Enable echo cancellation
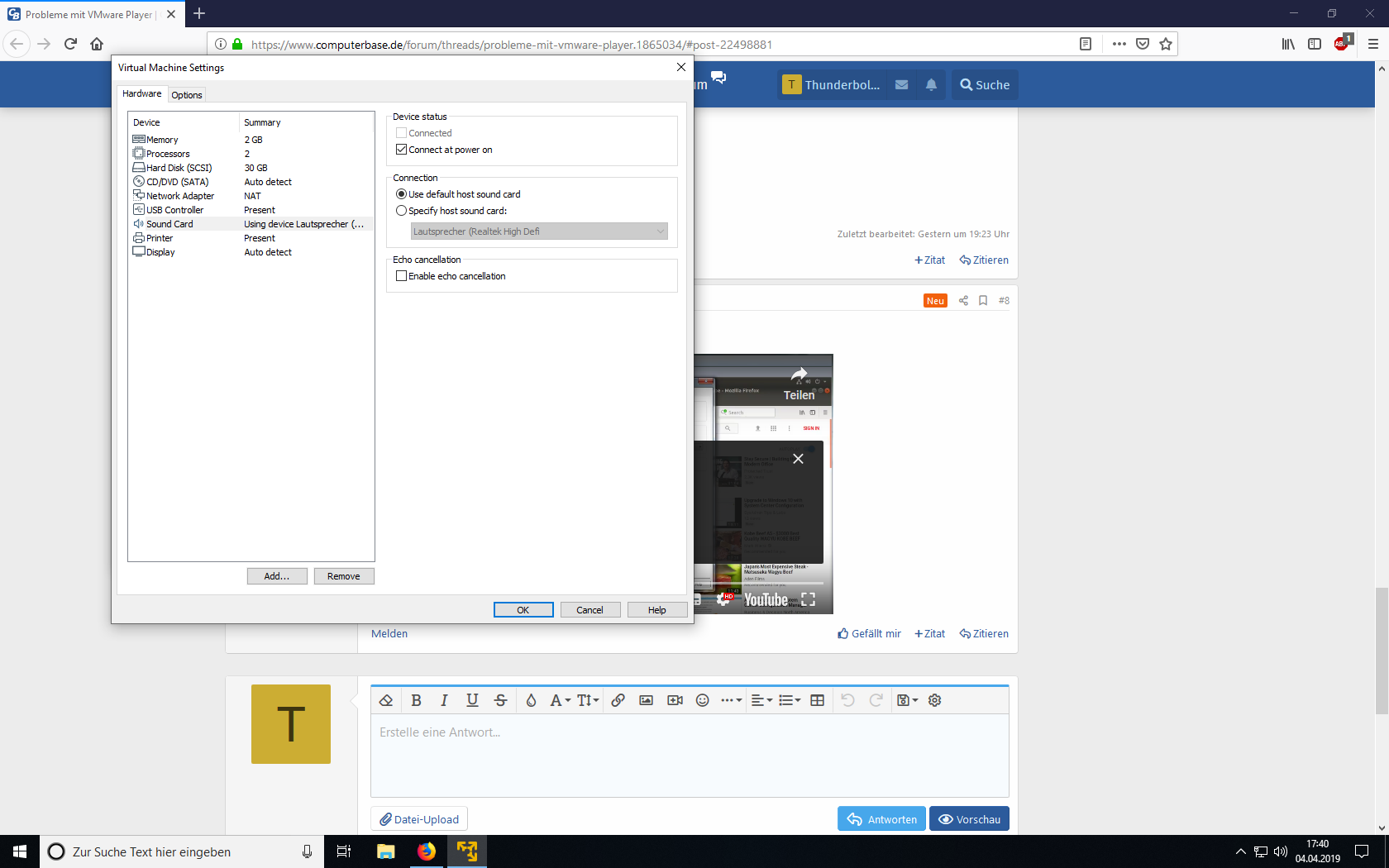The width and height of the screenshot is (1389, 868). (401, 276)
